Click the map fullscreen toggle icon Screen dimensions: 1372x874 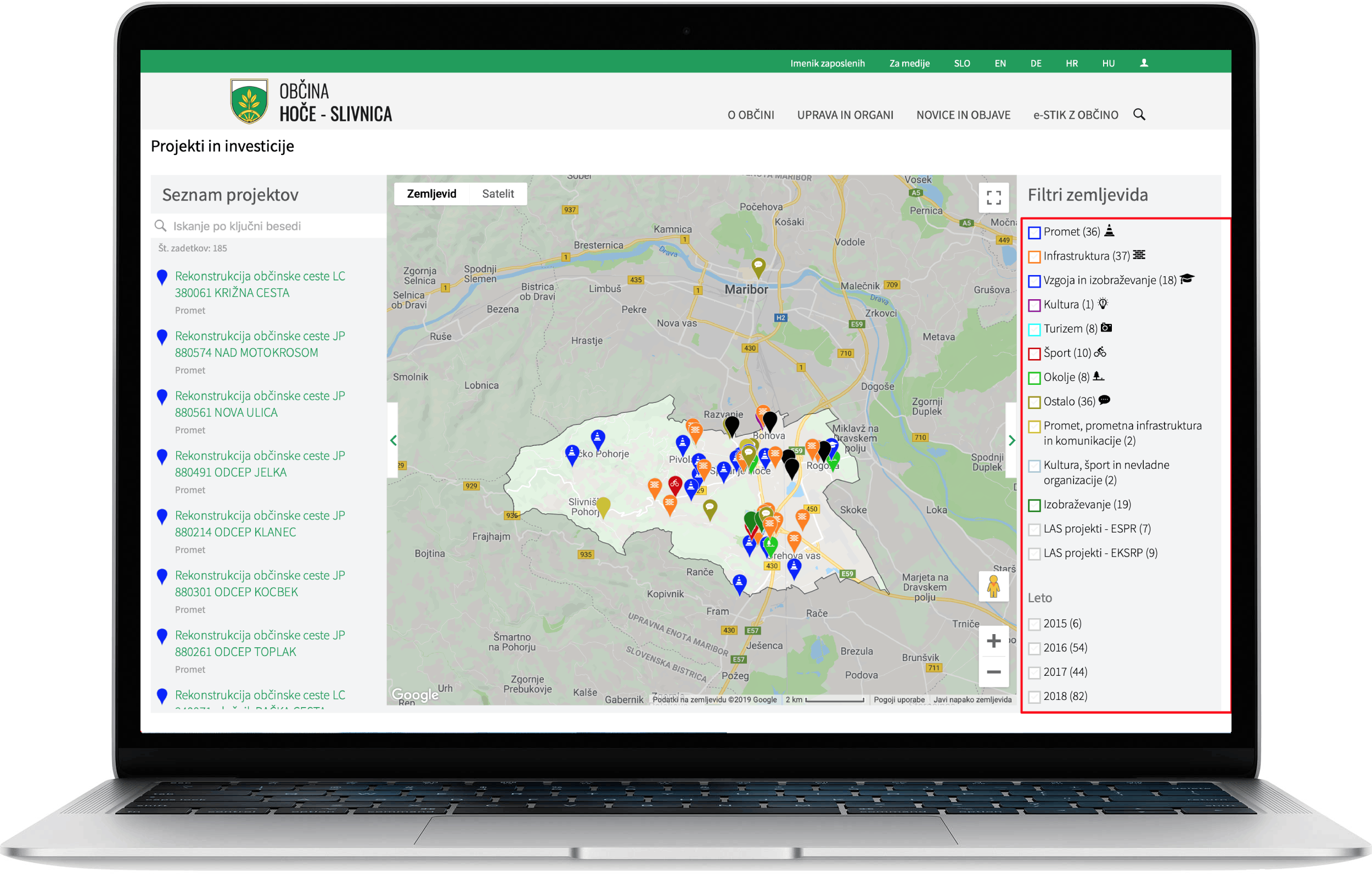(993, 197)
